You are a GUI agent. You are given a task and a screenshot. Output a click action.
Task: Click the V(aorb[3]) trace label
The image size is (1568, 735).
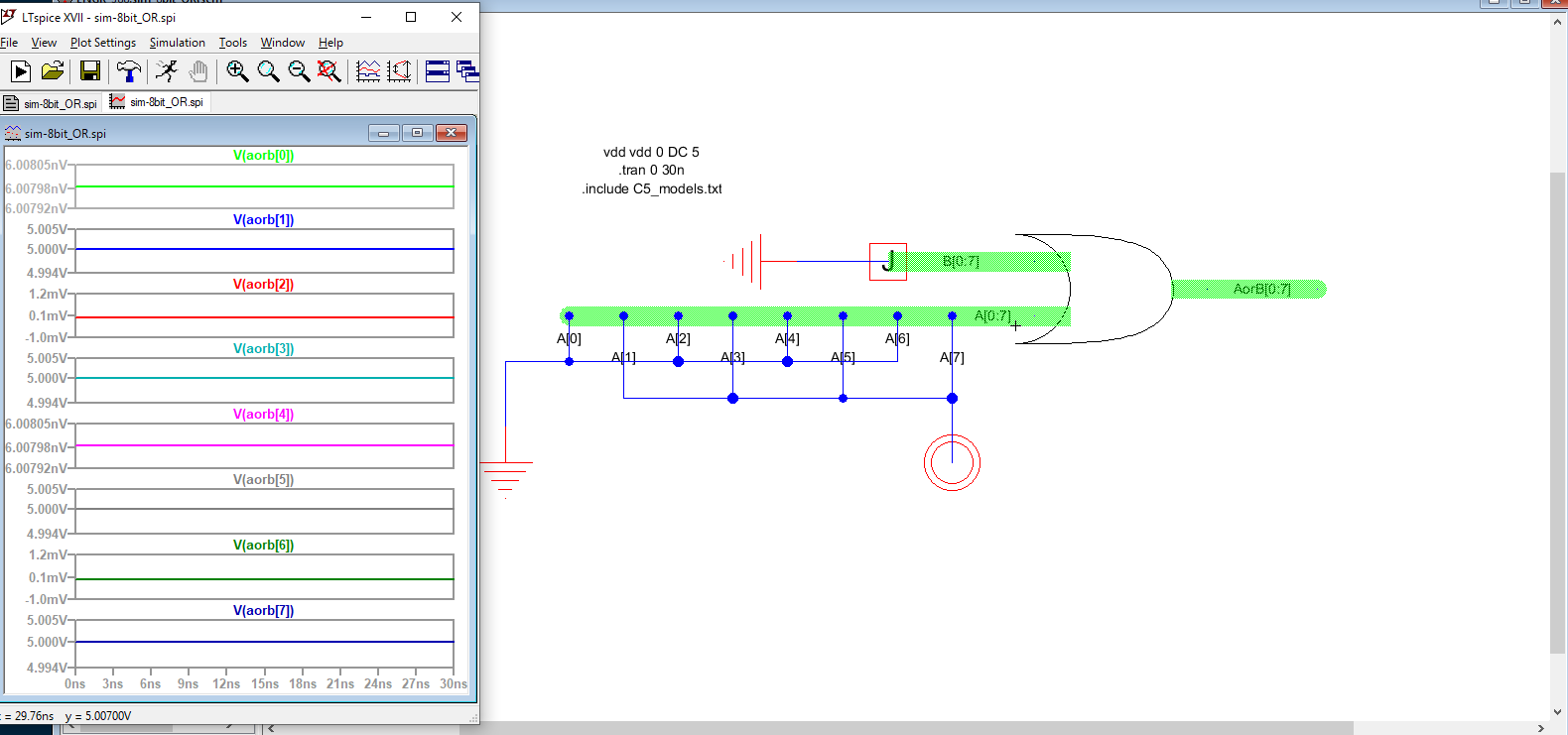click(264, 348)
